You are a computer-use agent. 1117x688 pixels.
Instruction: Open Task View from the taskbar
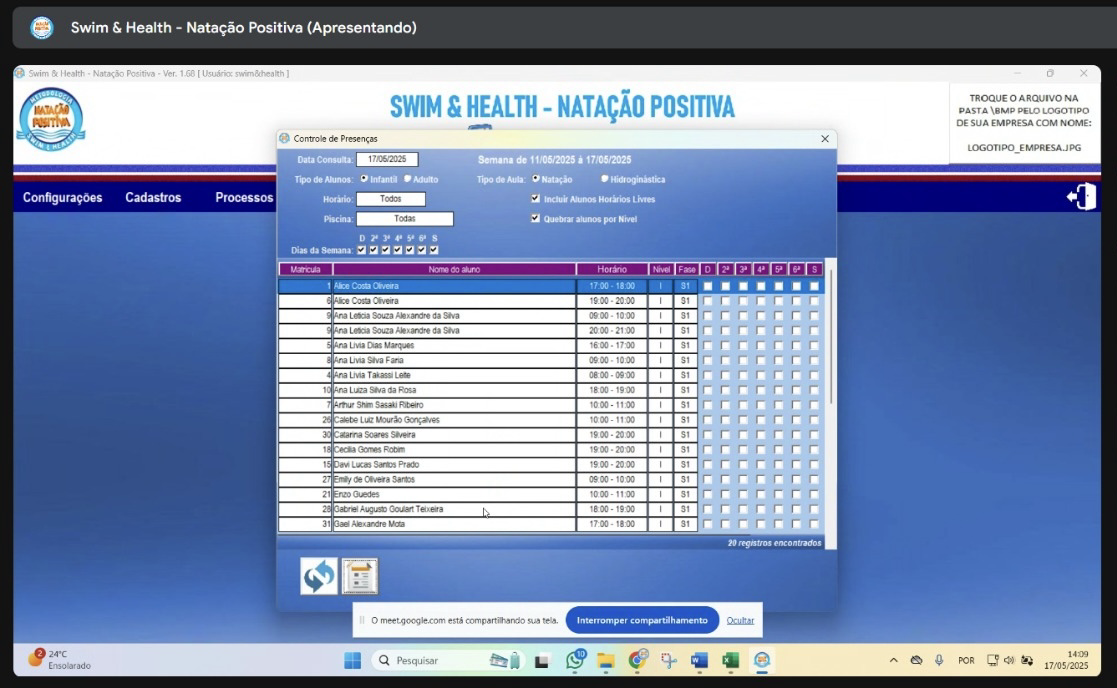(x=541, y=661)
